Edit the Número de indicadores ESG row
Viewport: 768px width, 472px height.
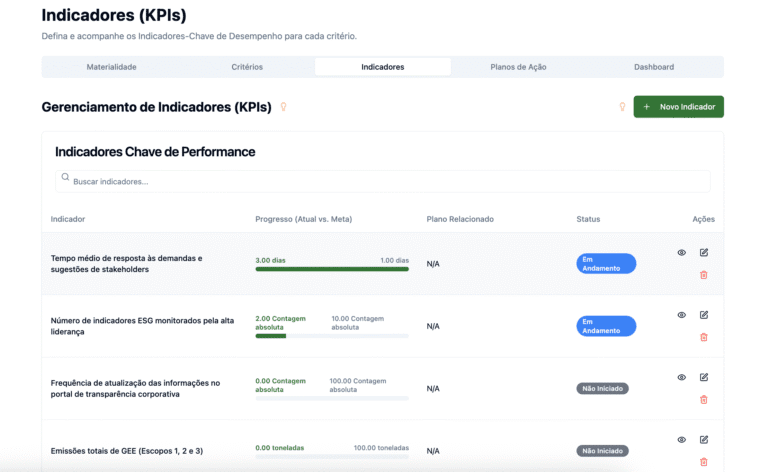(704, 315)
